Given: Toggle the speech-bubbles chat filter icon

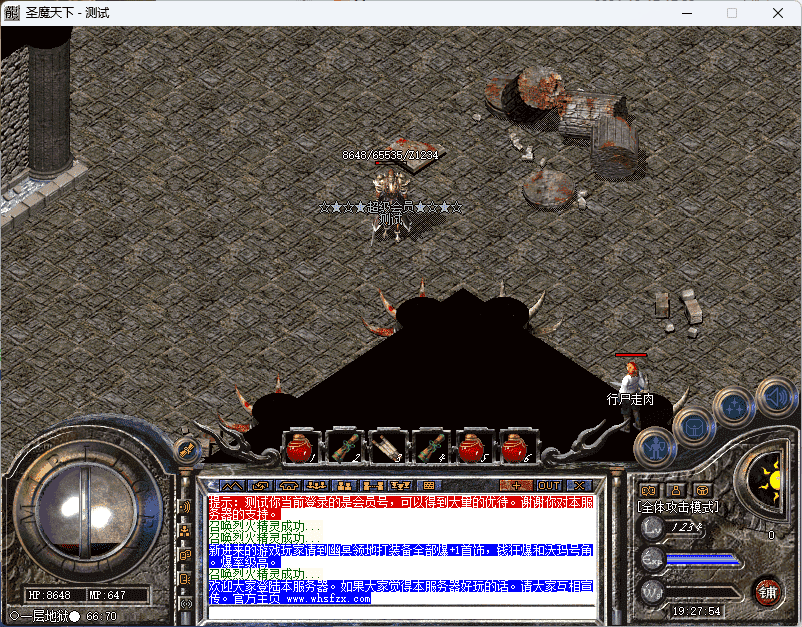Looking at the screenshot, I should coord(185,555).
